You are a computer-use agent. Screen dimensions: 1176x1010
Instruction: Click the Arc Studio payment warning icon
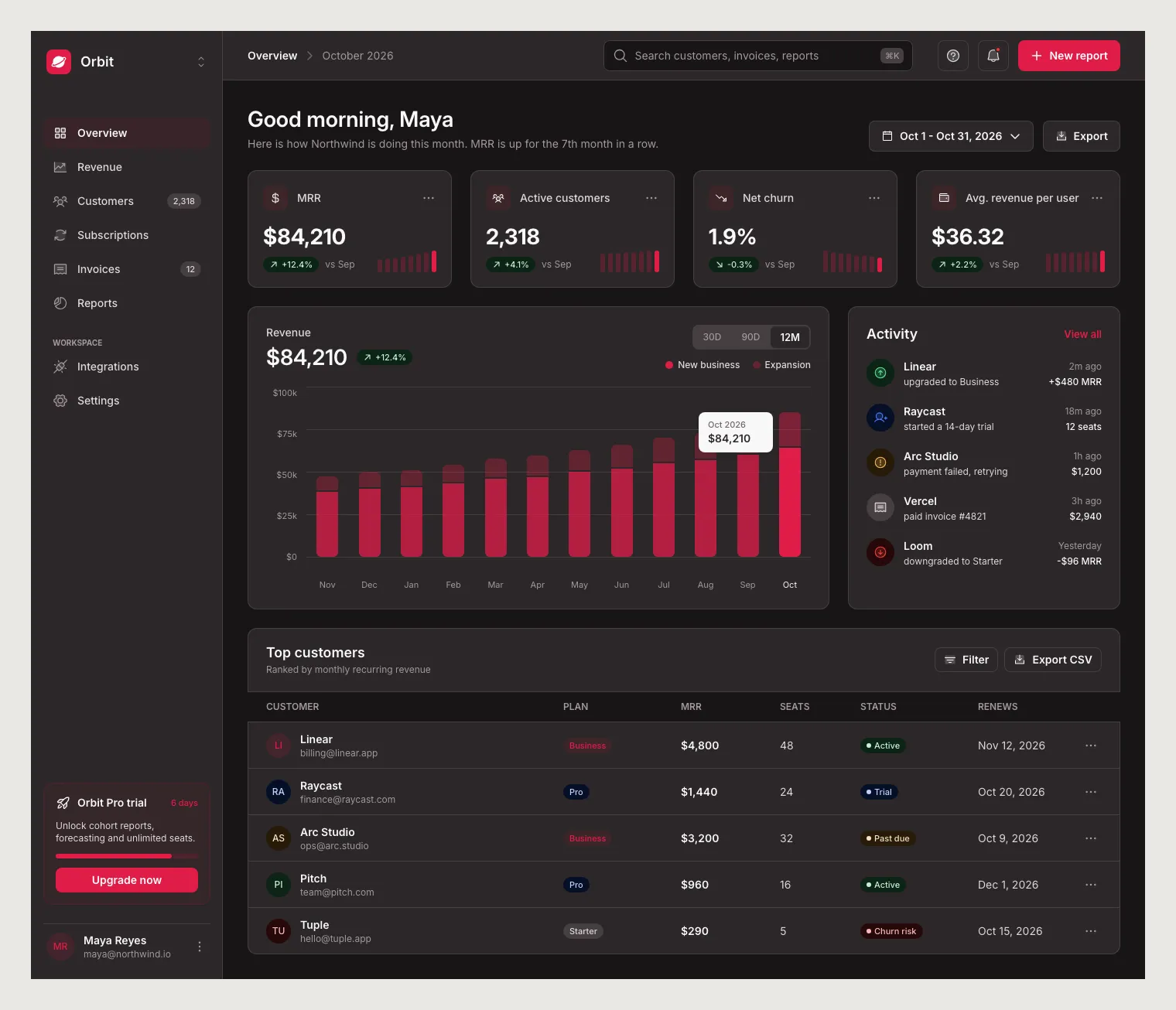click(x=880, y=462)
